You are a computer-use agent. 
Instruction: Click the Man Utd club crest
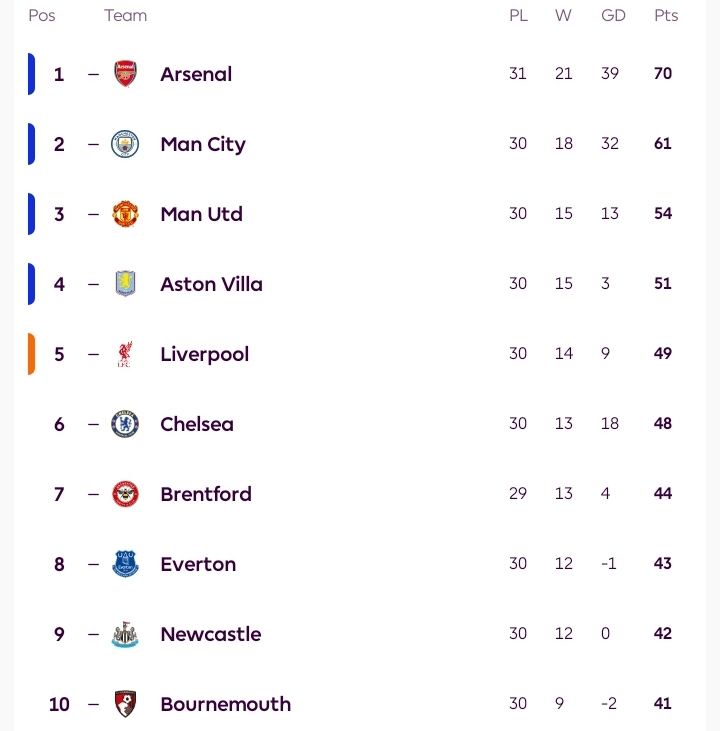[x=125, y=214]
